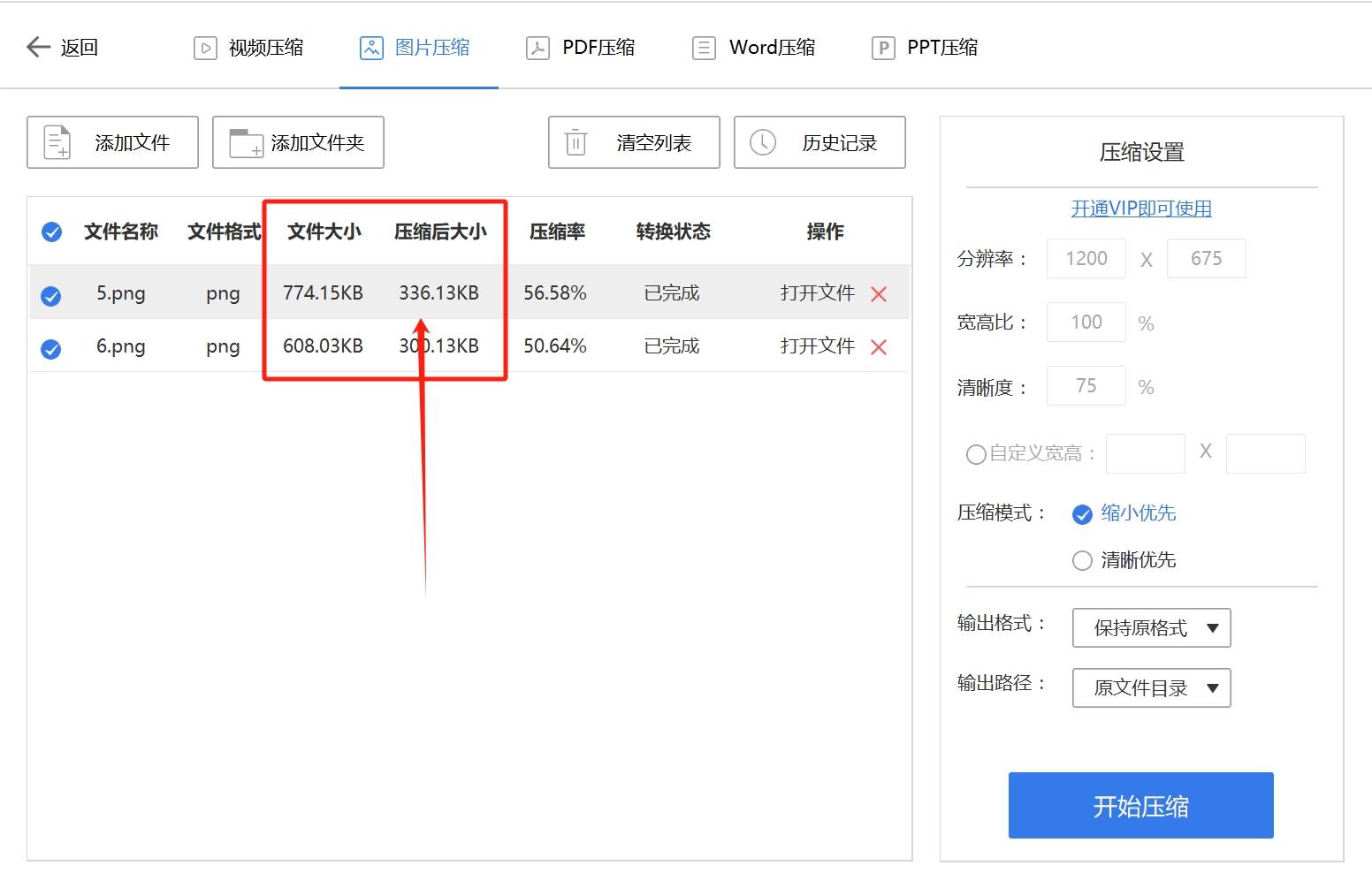Click the 文件格式 column header
Viewport: 1372px width, 888px height.
tap(225, 231)
